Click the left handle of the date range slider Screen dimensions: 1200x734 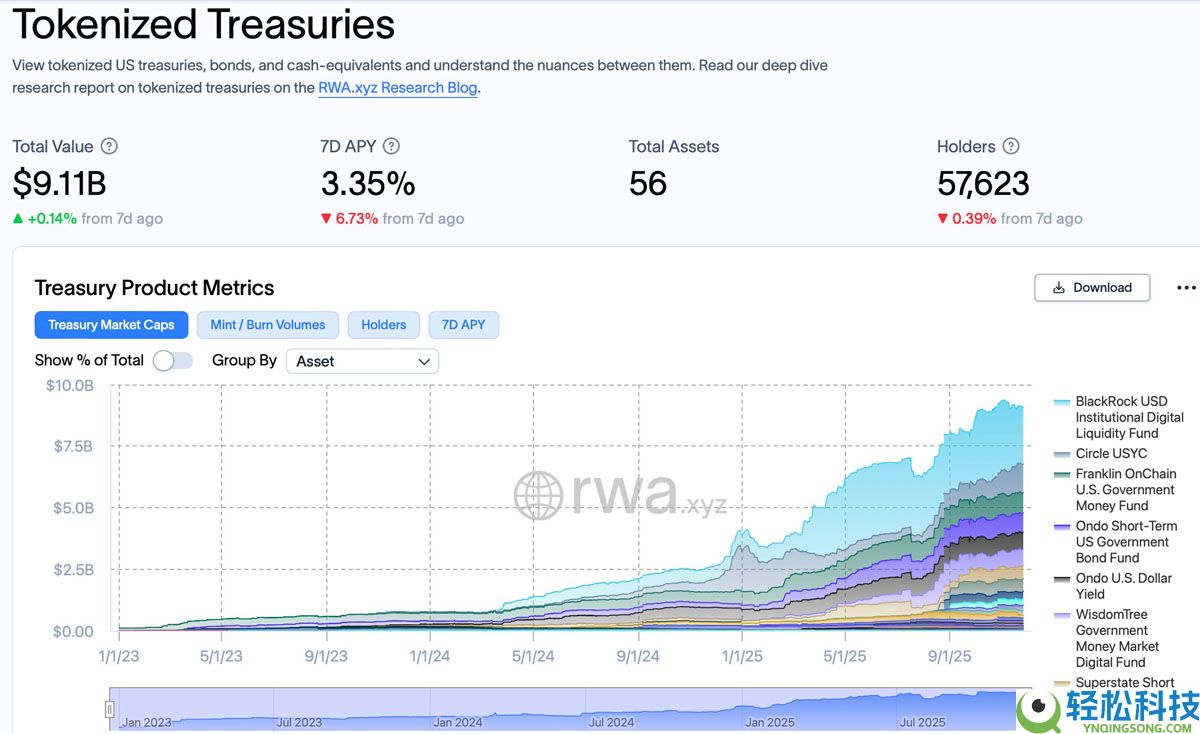coord(110,709)
